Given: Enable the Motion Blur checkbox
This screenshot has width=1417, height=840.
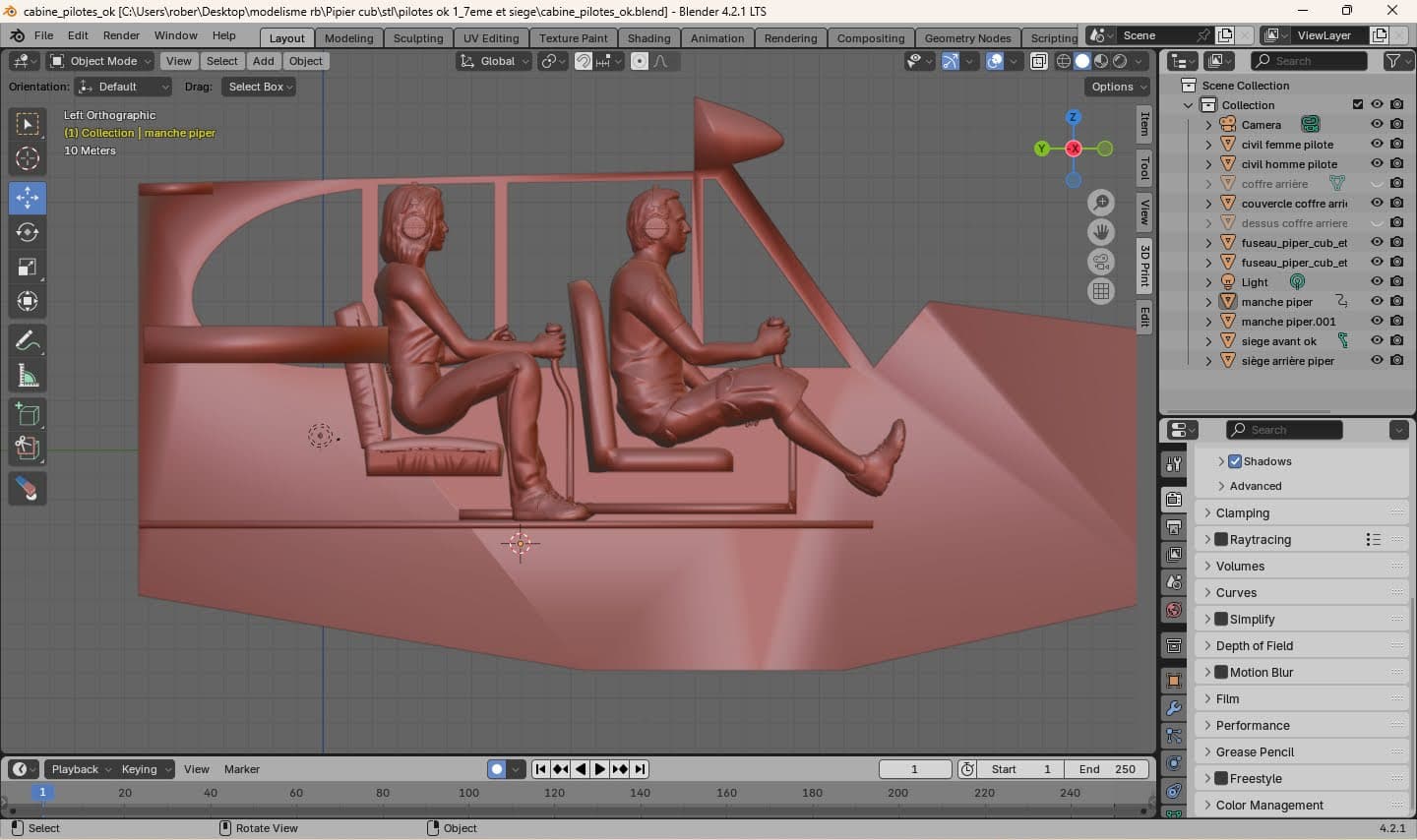Looking at the screenshot, I should pyautogui.click(x=1221, y=672).
